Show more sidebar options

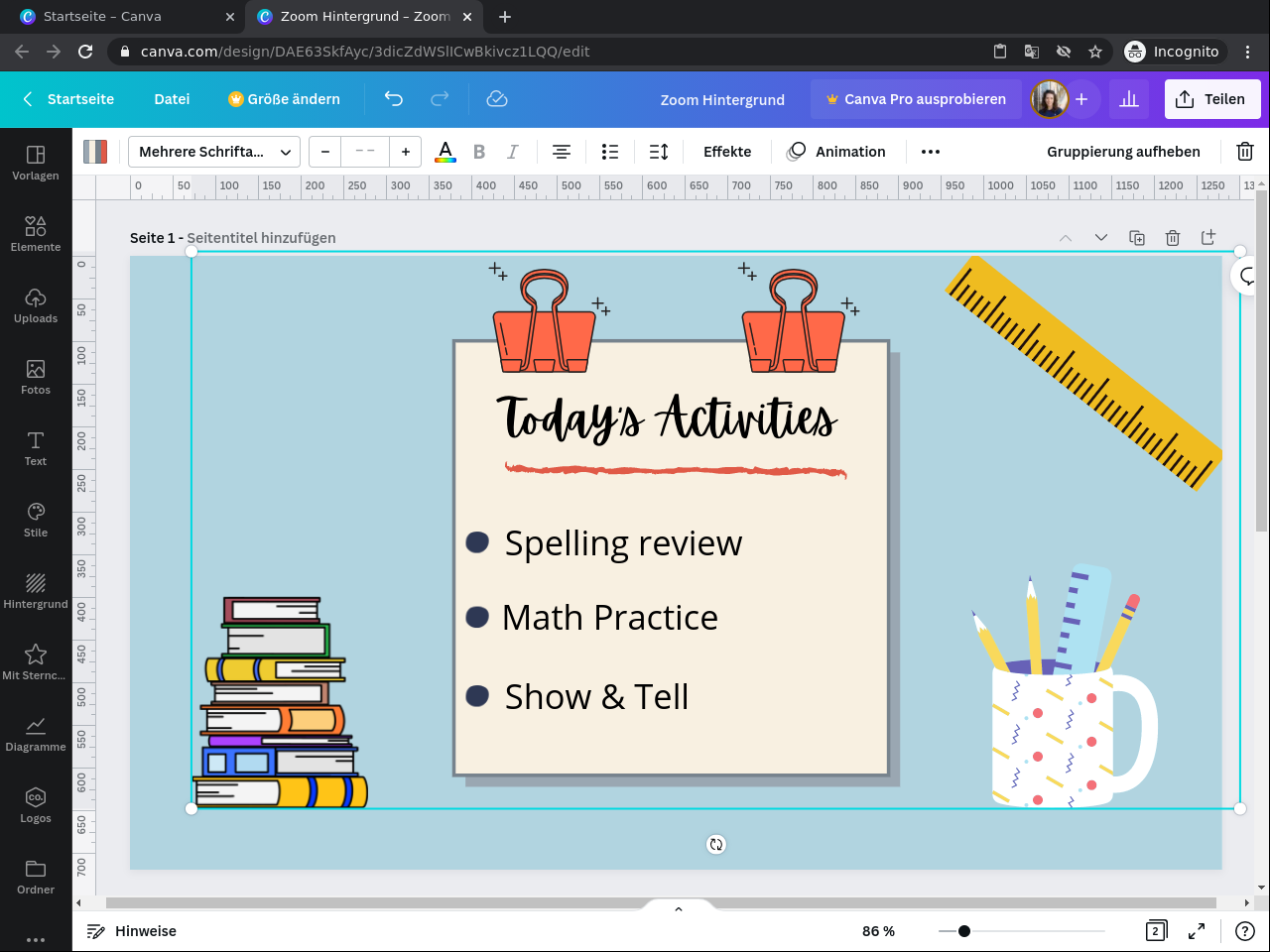(36, 939)
